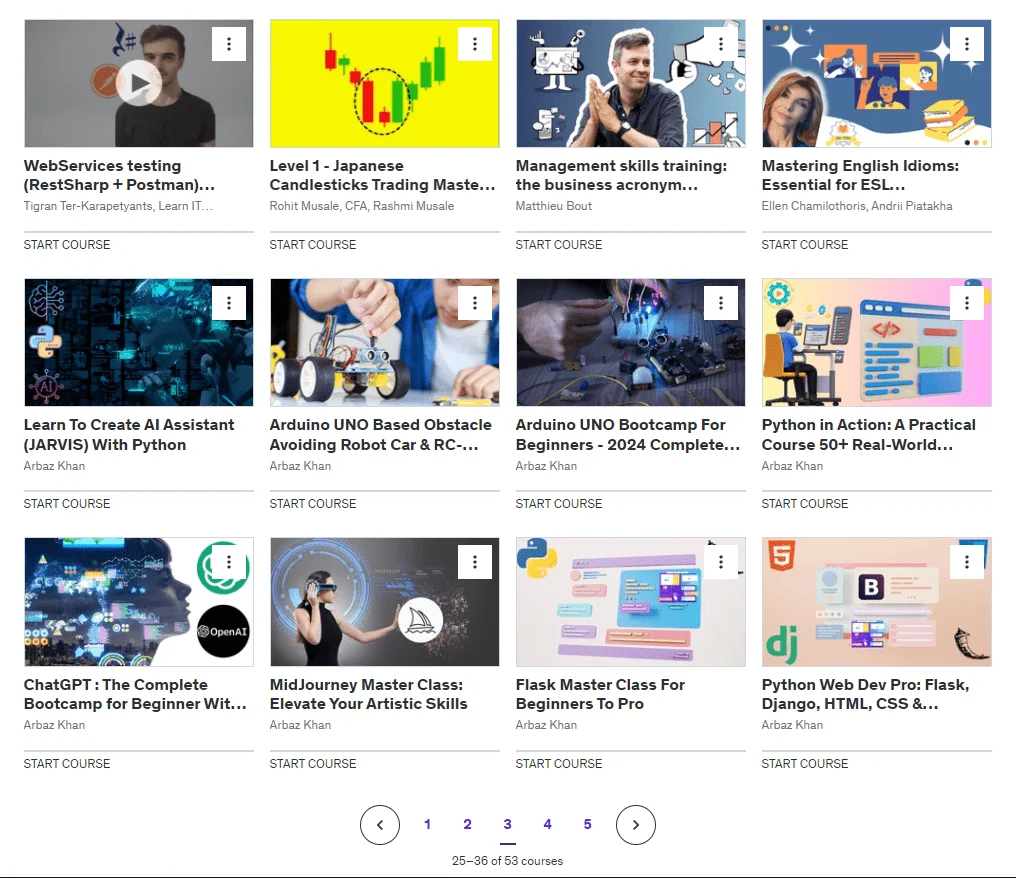
Task: Start the ChatGPT Complete Bootcamp course
Action: [x=67, y=763]
